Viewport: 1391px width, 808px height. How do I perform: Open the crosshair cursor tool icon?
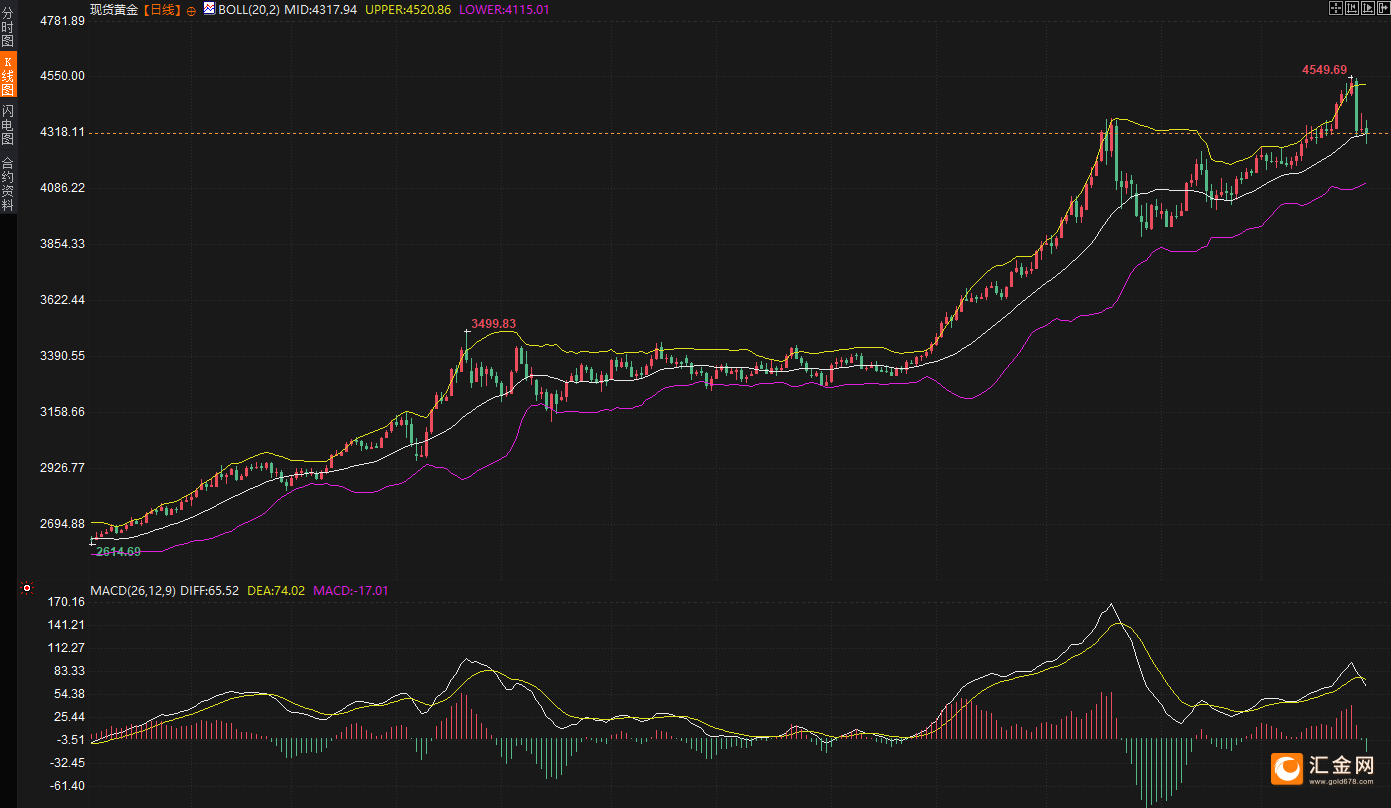[1335, 8]
